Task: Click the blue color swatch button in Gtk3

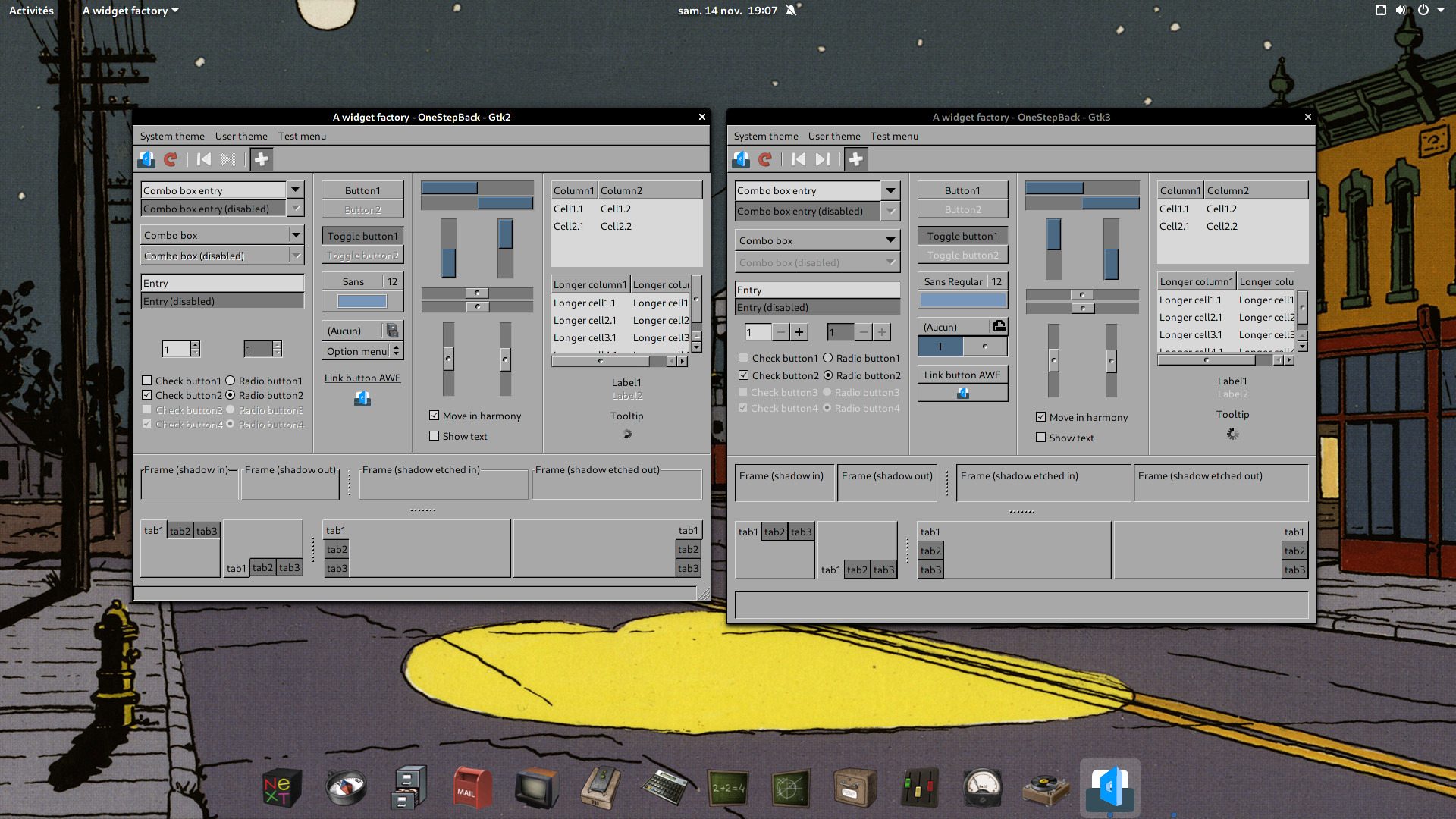Action: (962, 300)
